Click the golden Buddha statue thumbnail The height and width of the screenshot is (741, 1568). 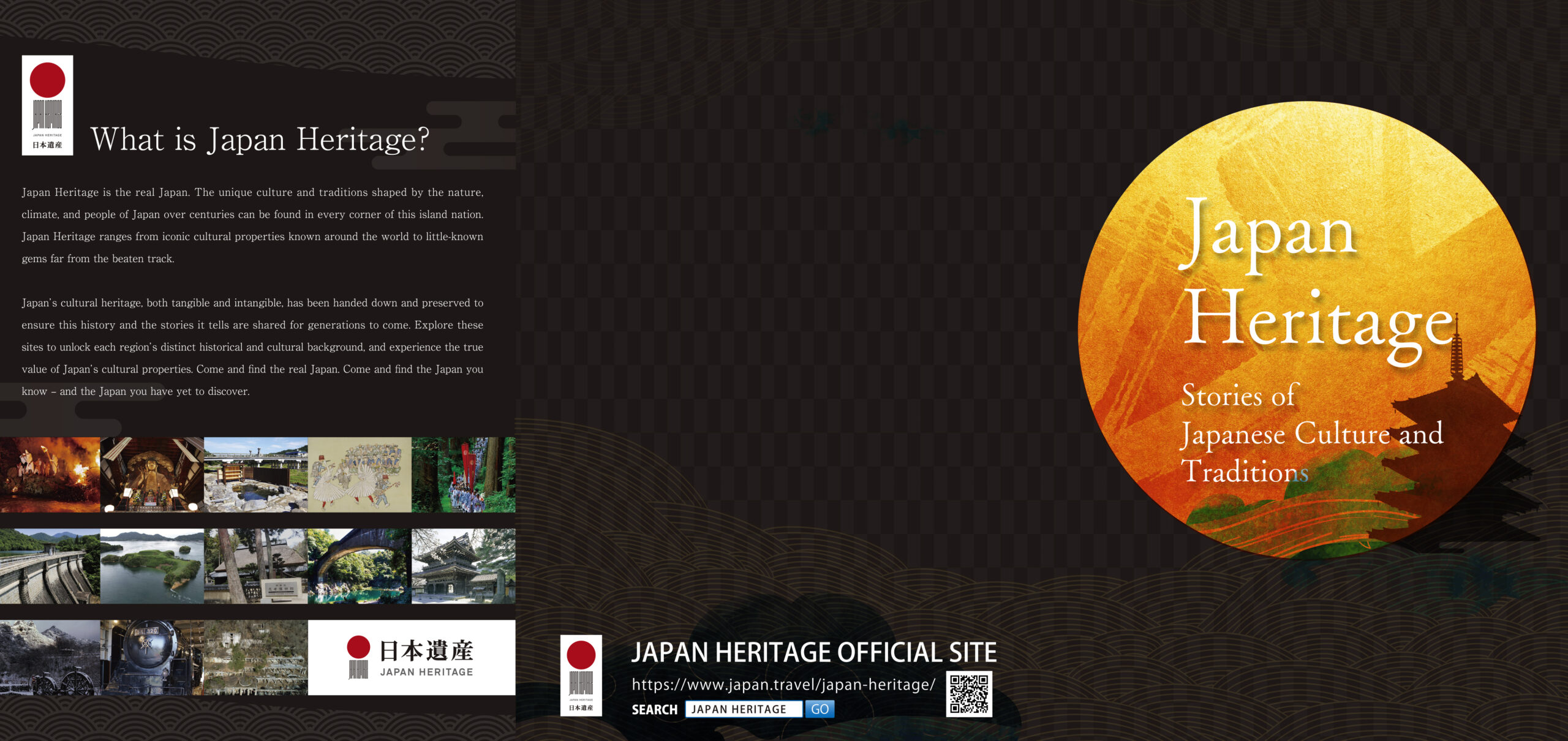151,475
